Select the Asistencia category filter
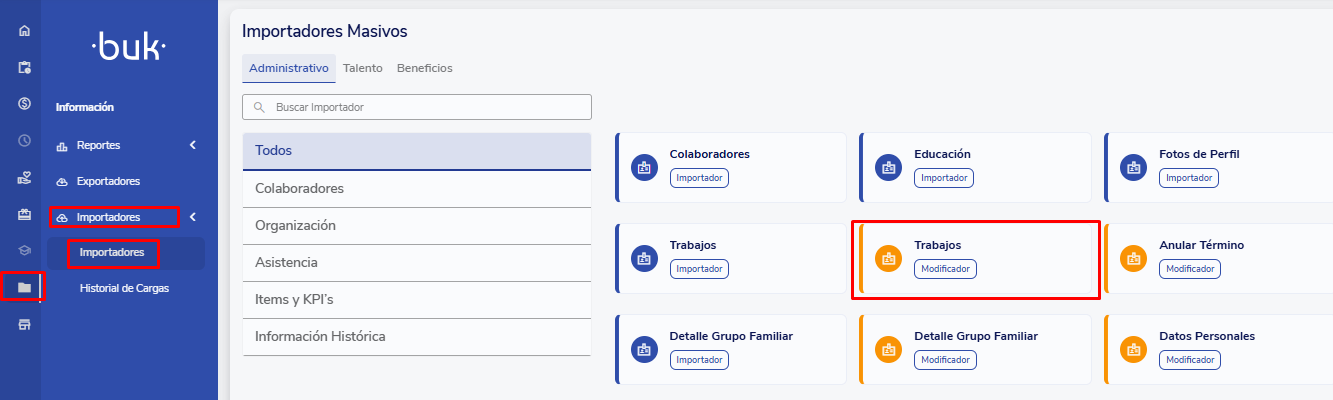Screen dimensions: 1333x400 click(x=286, y=263)
